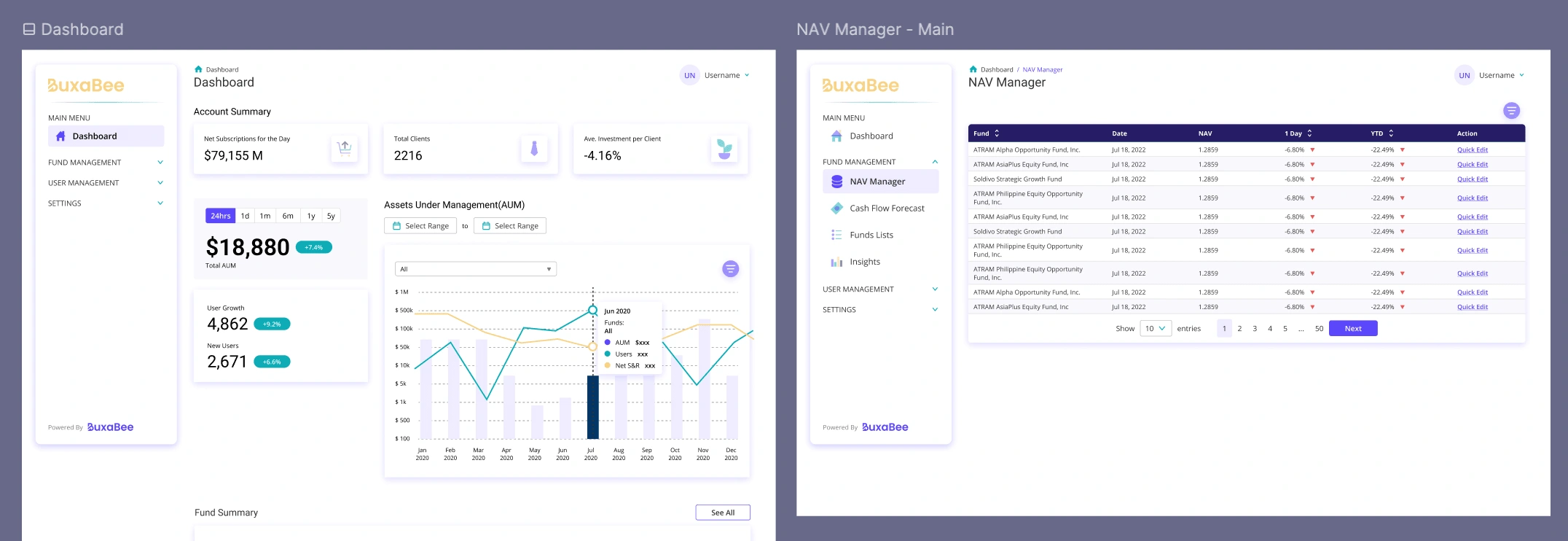This screenshot has height=541, width=1568.
Task: Open the Show 10 entries dropdown
Action: pyautogui.click(x=1156, y=329)
